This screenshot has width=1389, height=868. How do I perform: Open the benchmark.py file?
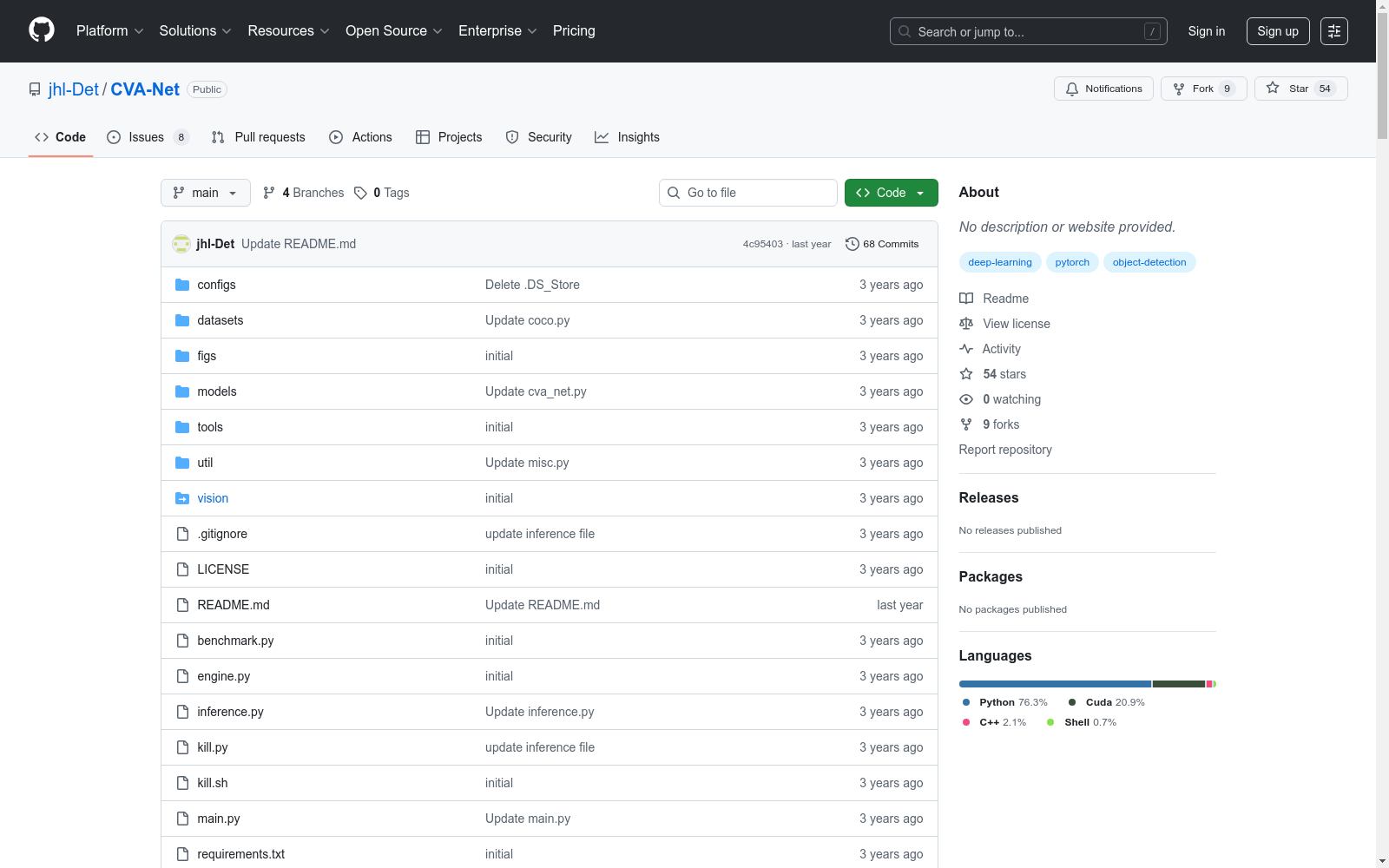point(235,641)
